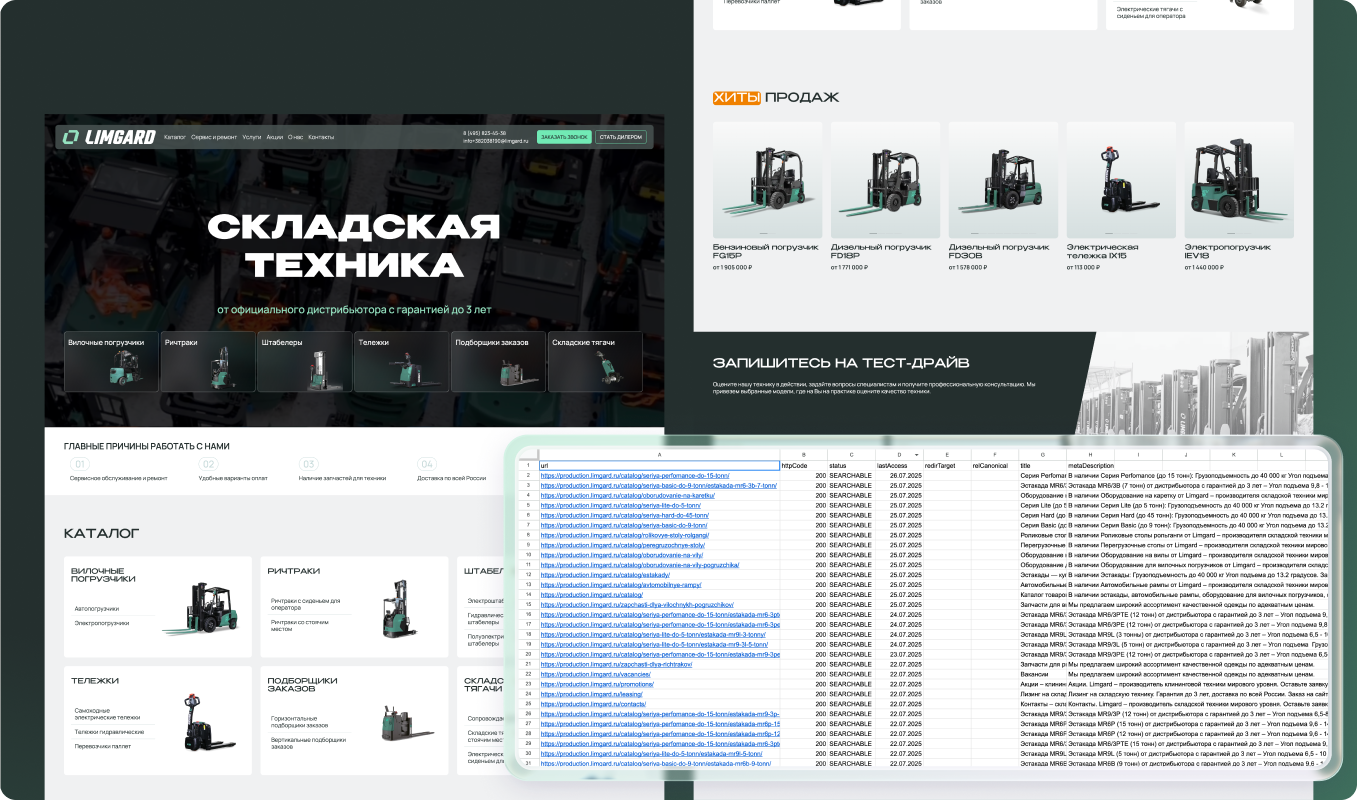
Task: Select column A header in spreadsheet
Action: 659,454
